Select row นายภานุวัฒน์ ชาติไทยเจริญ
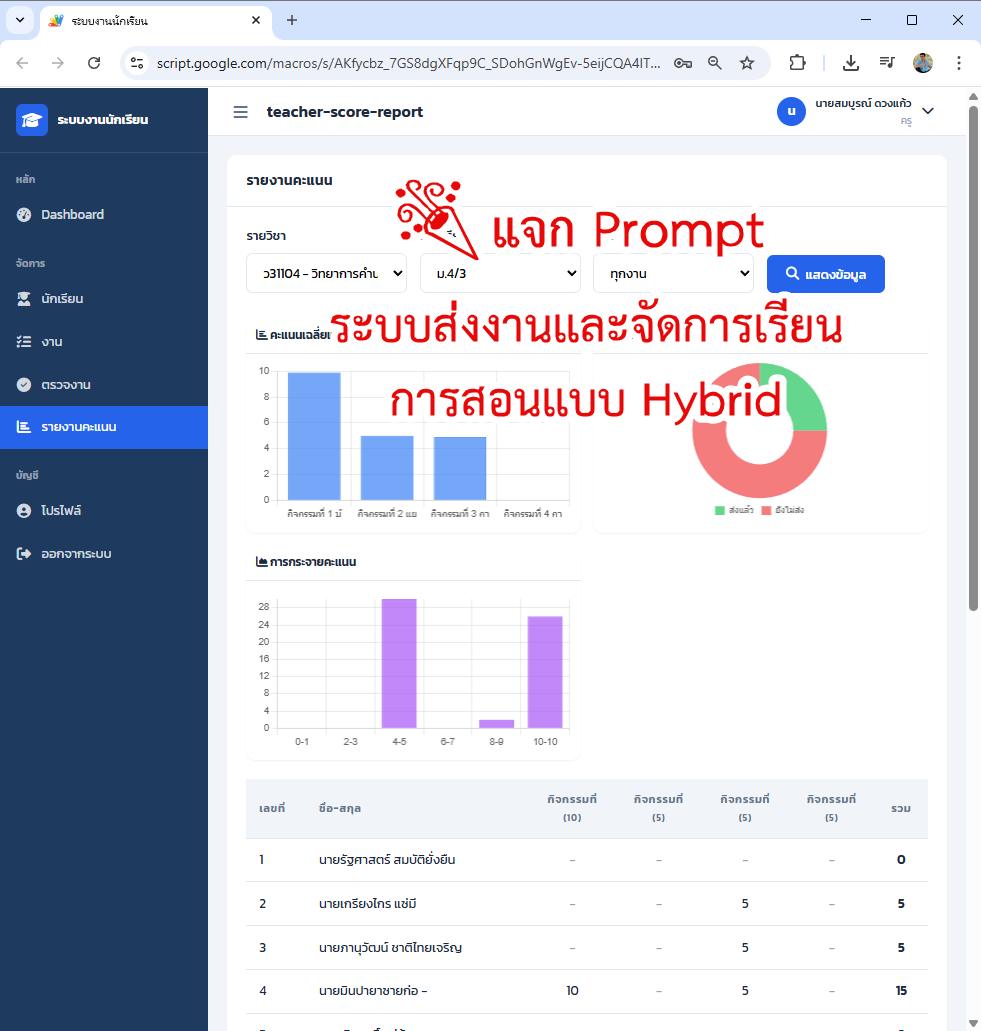The image size is (981, 1031). coord(586,947)
